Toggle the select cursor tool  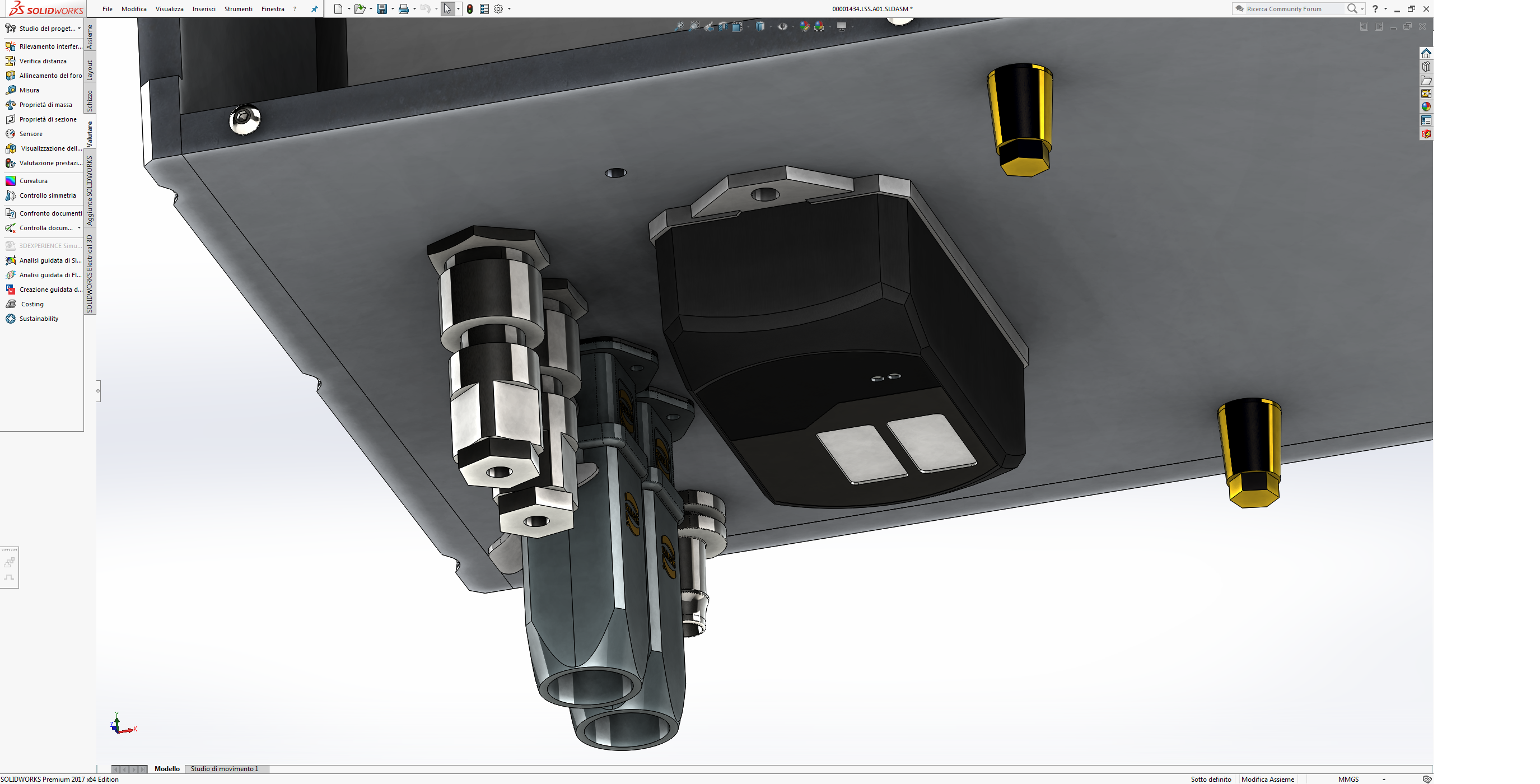click(448, 9)
